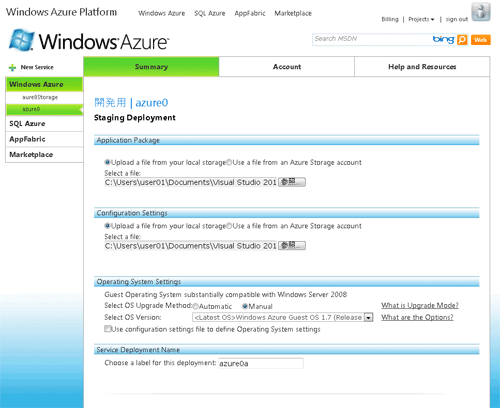The image size is (500, 408).
Task: Click the orange Bing search magnifier icon
Action: pyautogui.click(x=462, y=40)
